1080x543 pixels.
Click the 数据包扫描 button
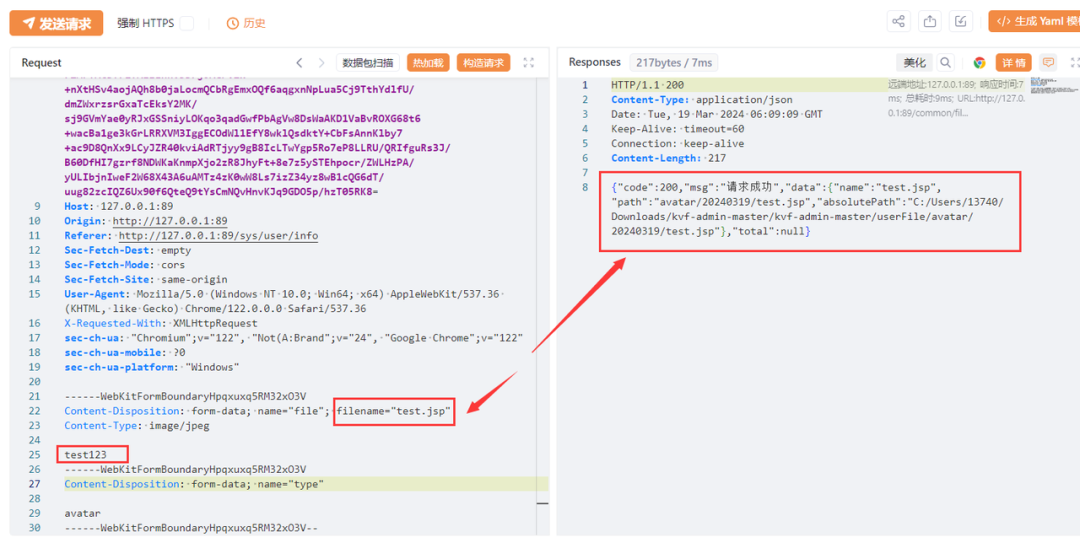368,63
